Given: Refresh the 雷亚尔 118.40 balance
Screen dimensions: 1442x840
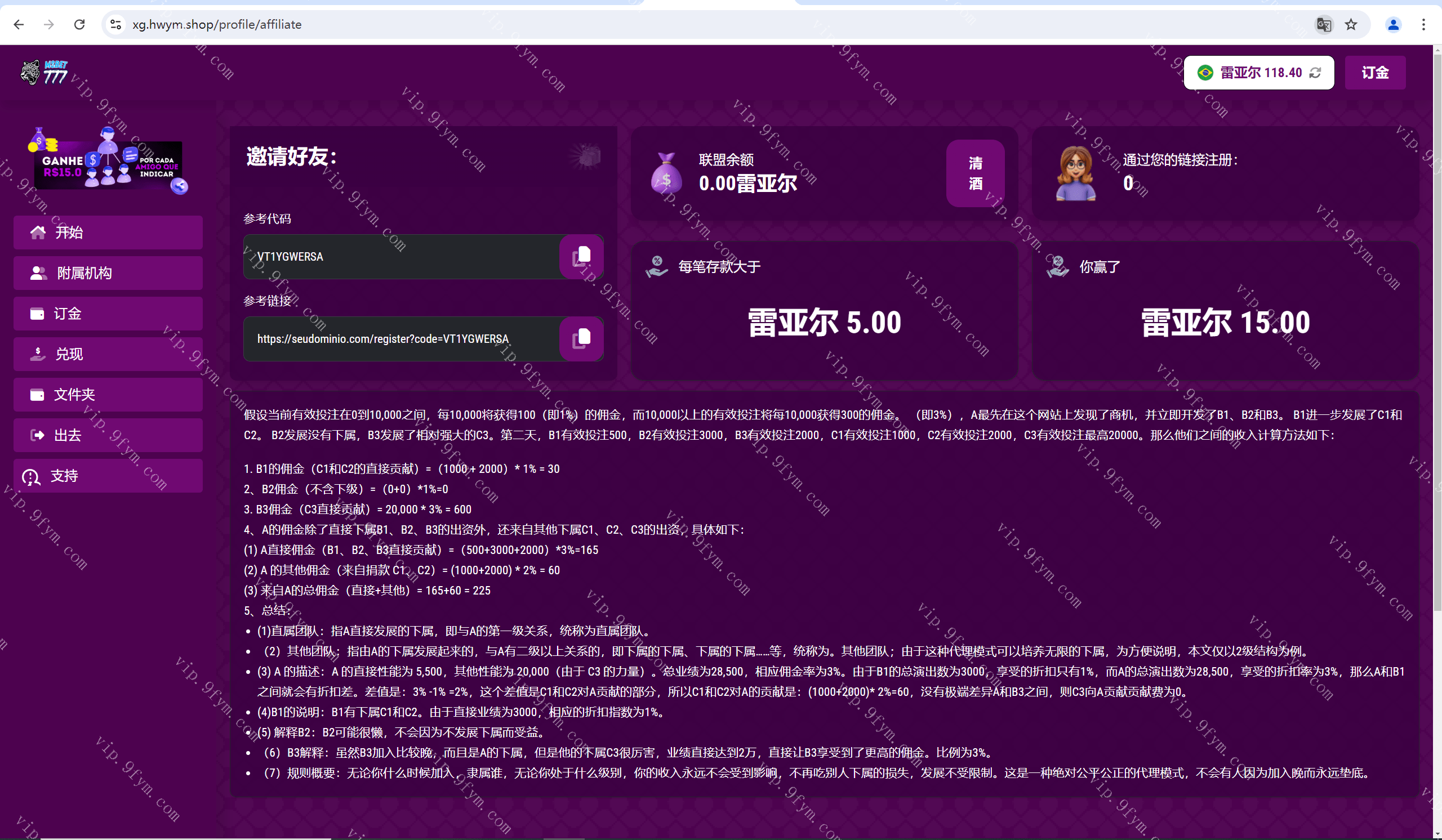Looking at the screenshot, I should pyautogui.click(x=1315, y=73).
